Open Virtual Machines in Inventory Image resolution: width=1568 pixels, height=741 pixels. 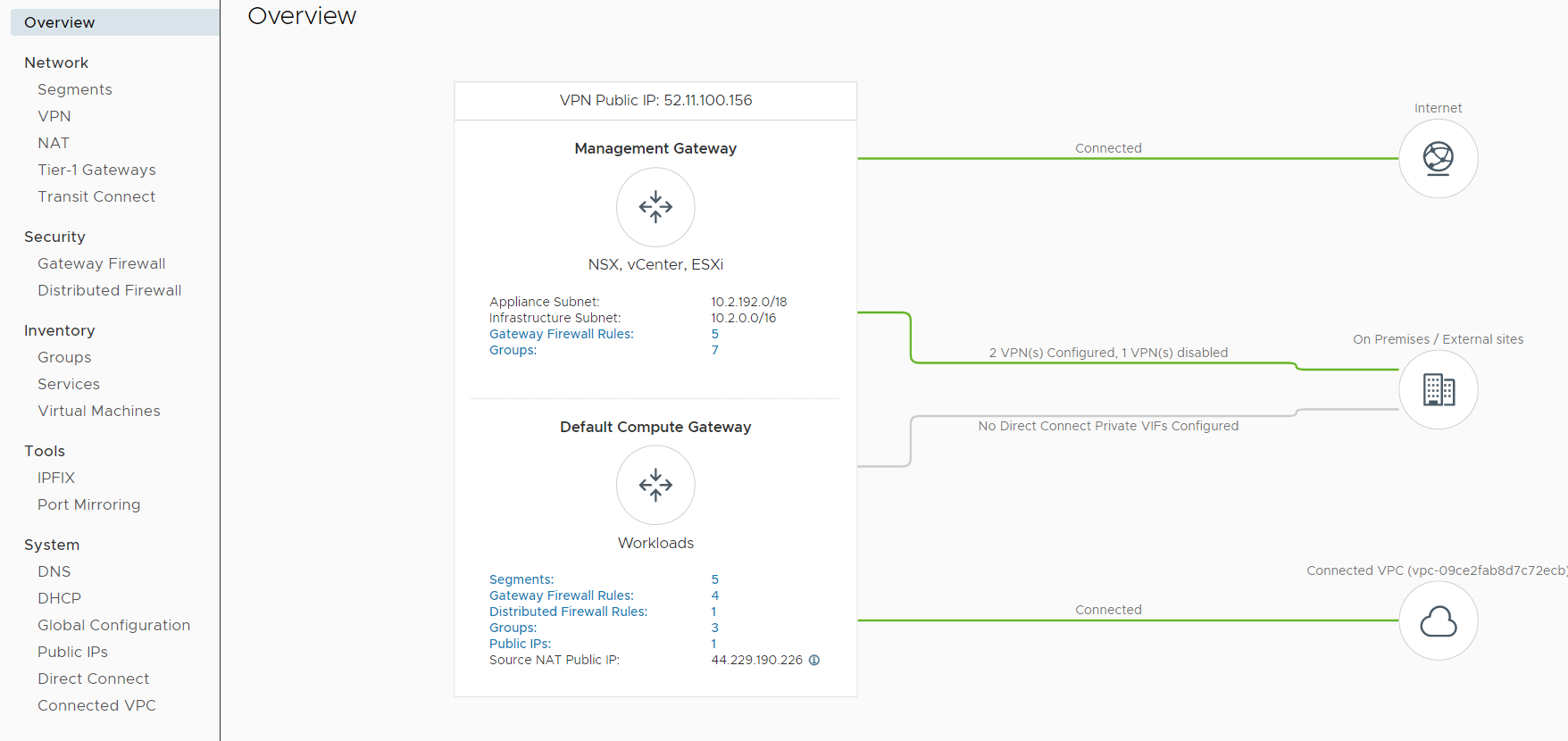(99, 411)
